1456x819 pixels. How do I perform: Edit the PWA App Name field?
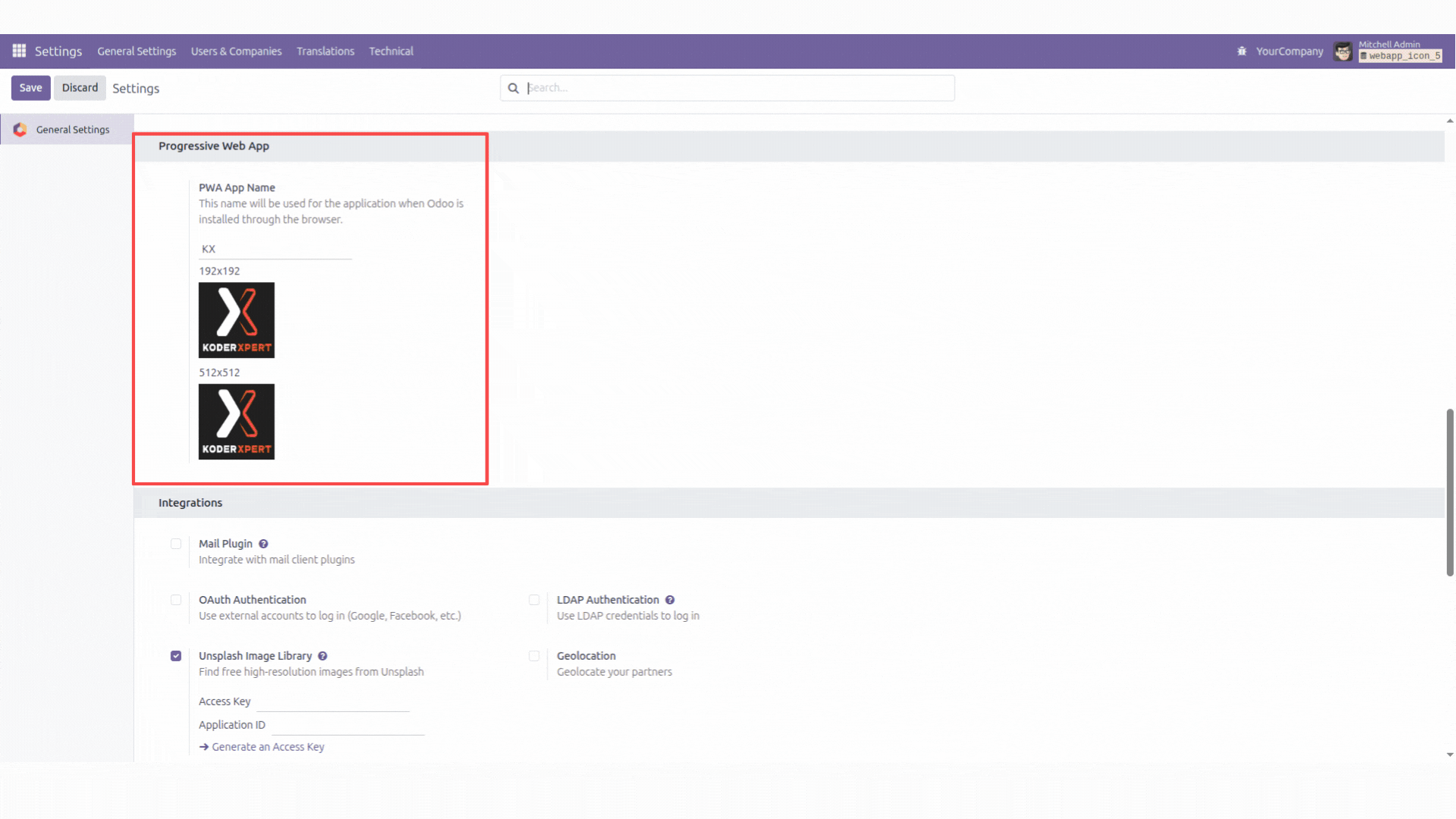tap(275, 249)
